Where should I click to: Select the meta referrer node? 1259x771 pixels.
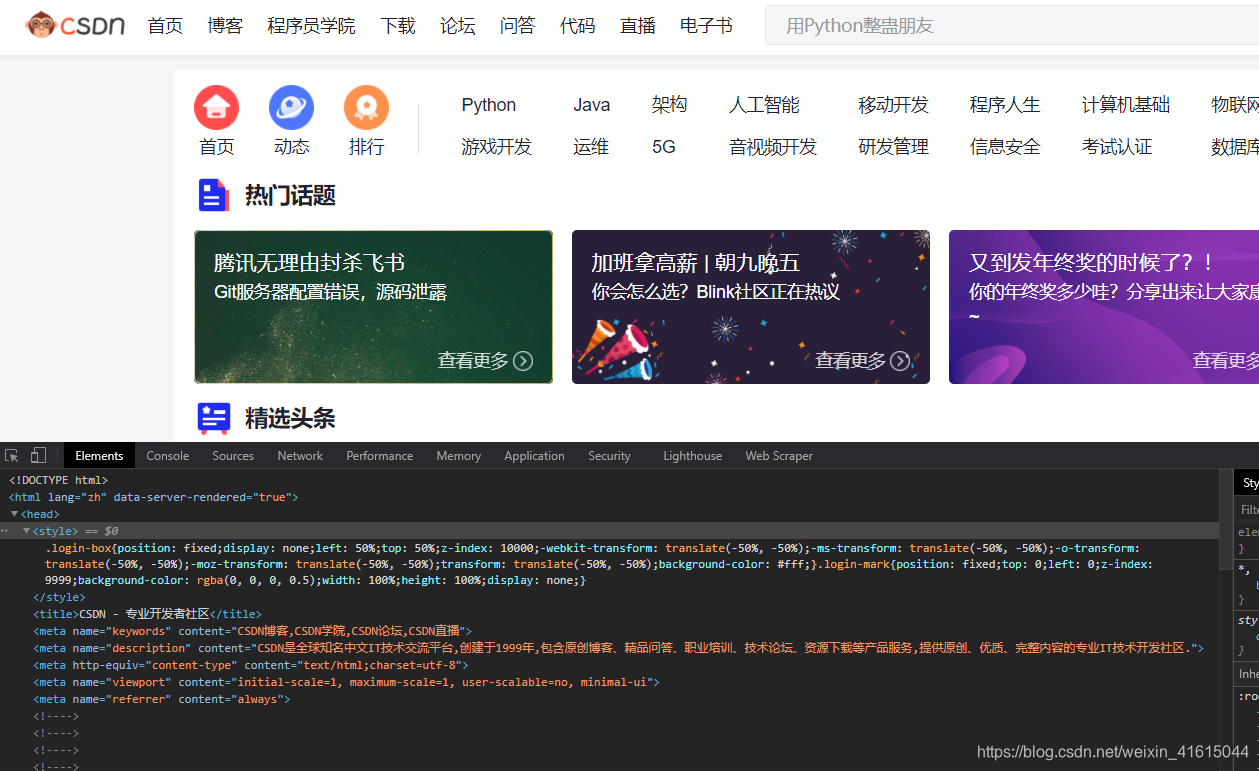pos(161,699)
